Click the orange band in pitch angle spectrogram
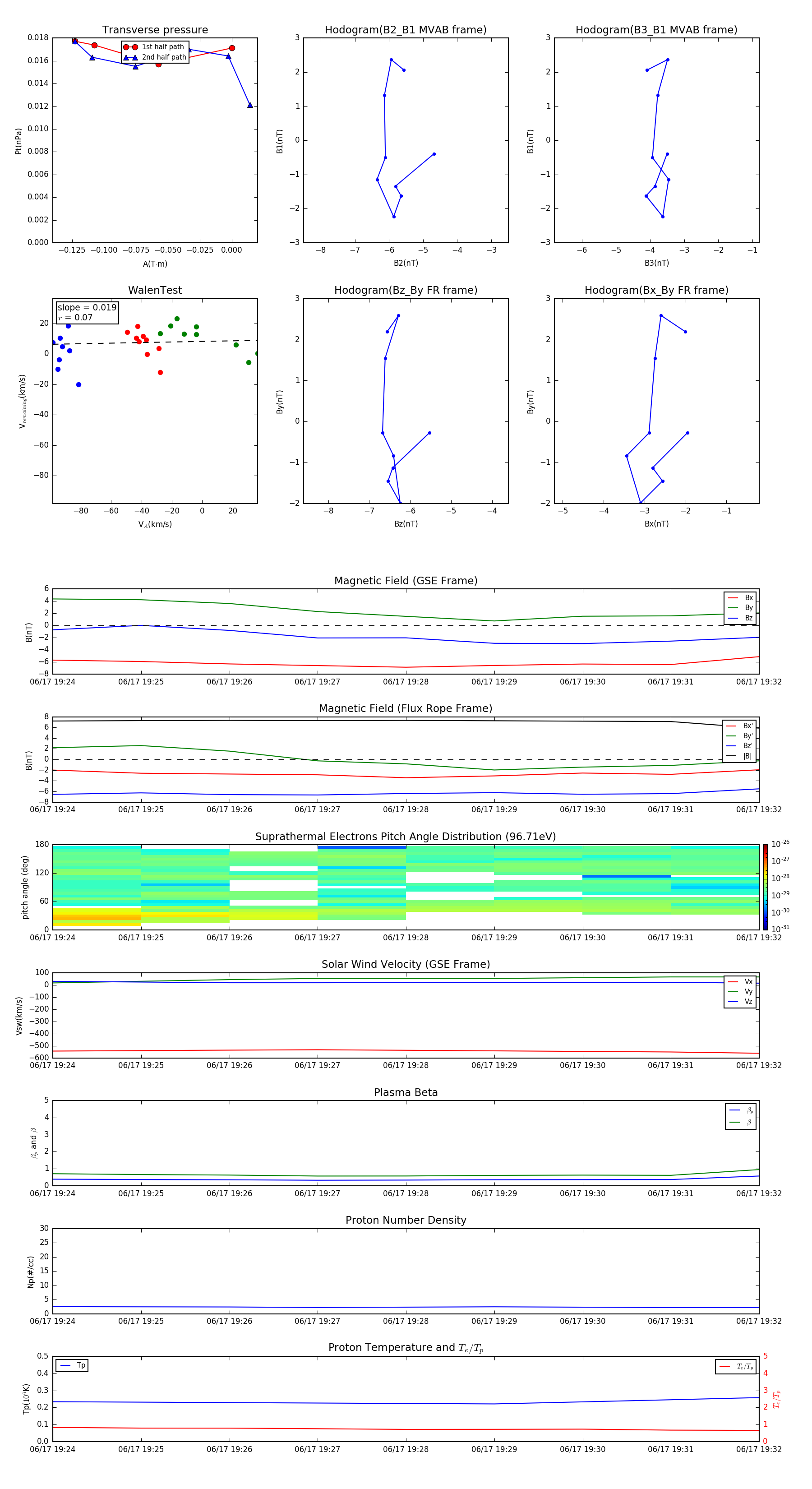 [x=97, y=917]
